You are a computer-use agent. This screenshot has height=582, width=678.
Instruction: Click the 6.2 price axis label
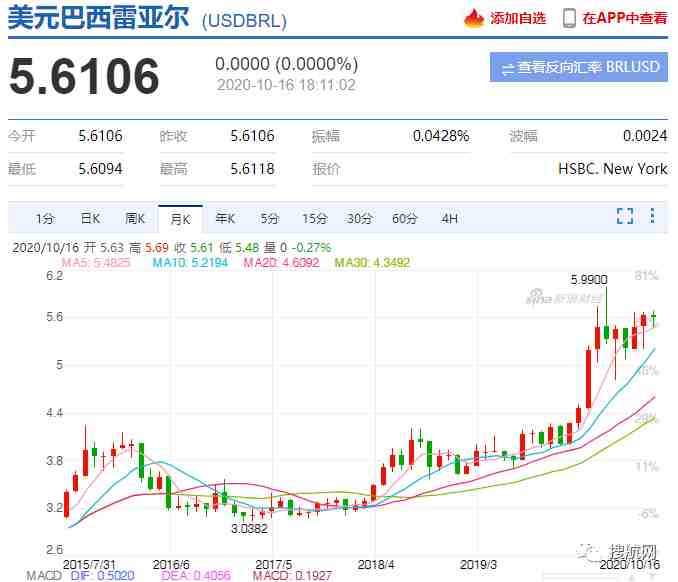tap(54, 276)
